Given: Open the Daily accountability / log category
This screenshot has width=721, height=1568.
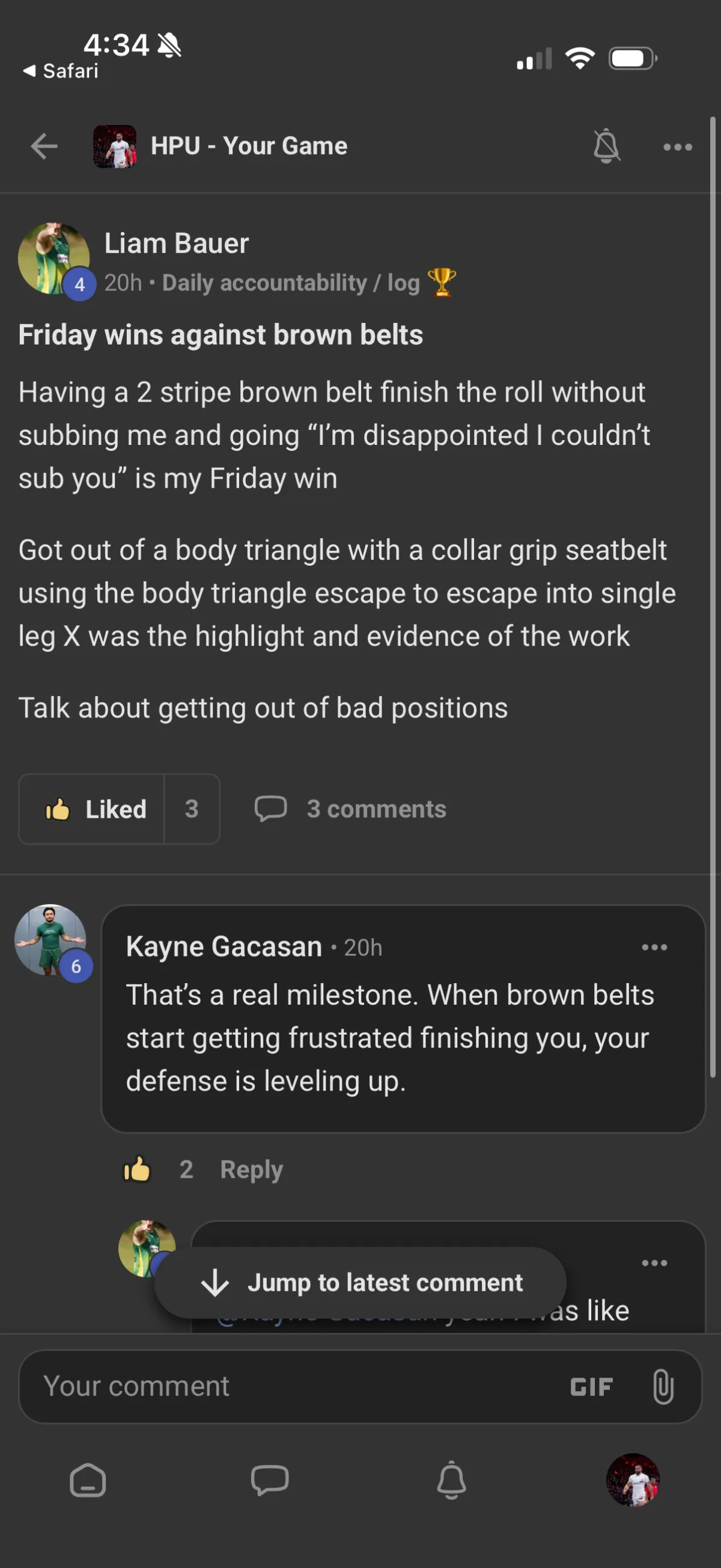Looking at the screenshot, I should tap(291, 283).
